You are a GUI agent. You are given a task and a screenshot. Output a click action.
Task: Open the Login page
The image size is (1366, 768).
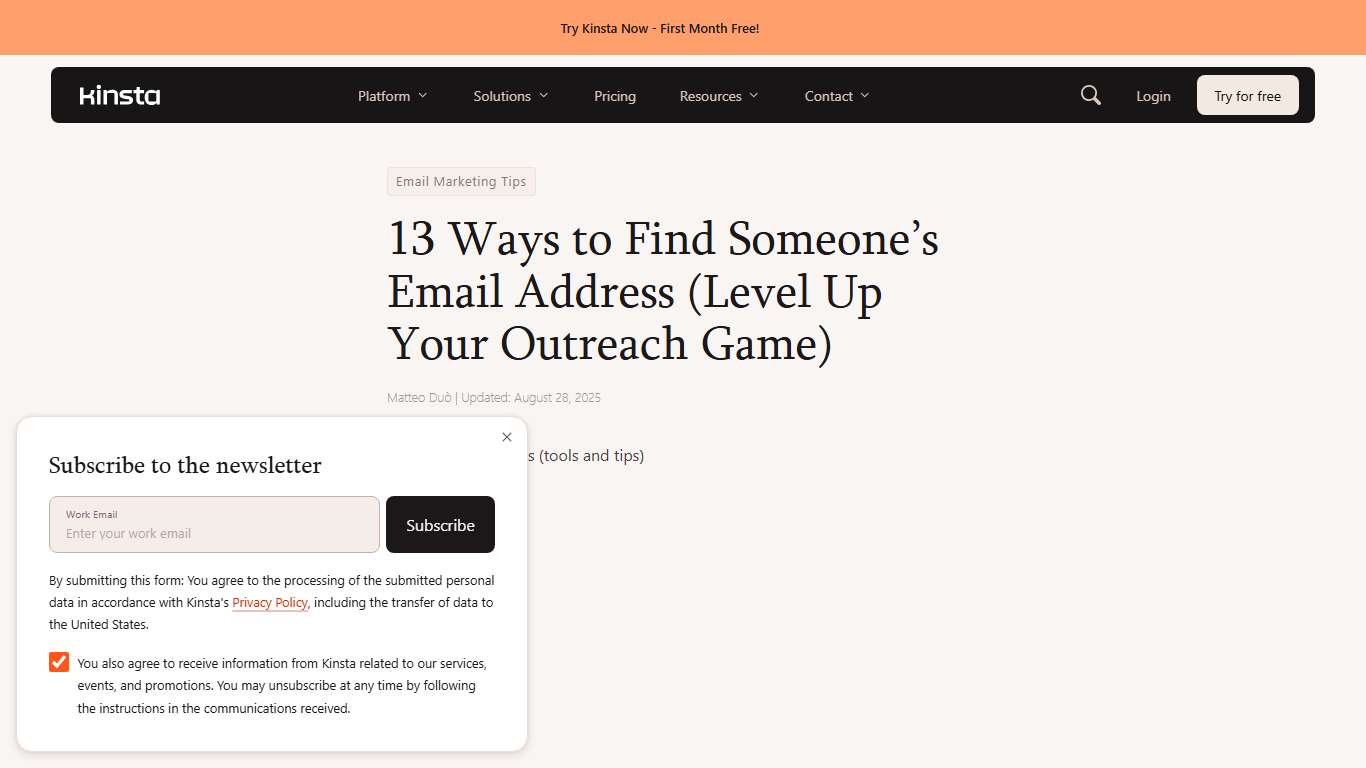coord(1153,95)
